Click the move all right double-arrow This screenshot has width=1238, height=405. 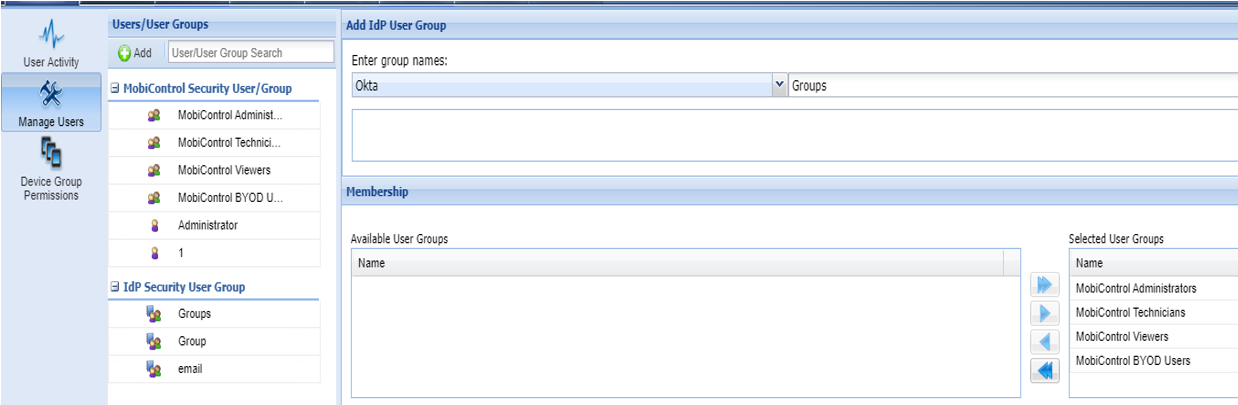click(x=1044, y=285)
